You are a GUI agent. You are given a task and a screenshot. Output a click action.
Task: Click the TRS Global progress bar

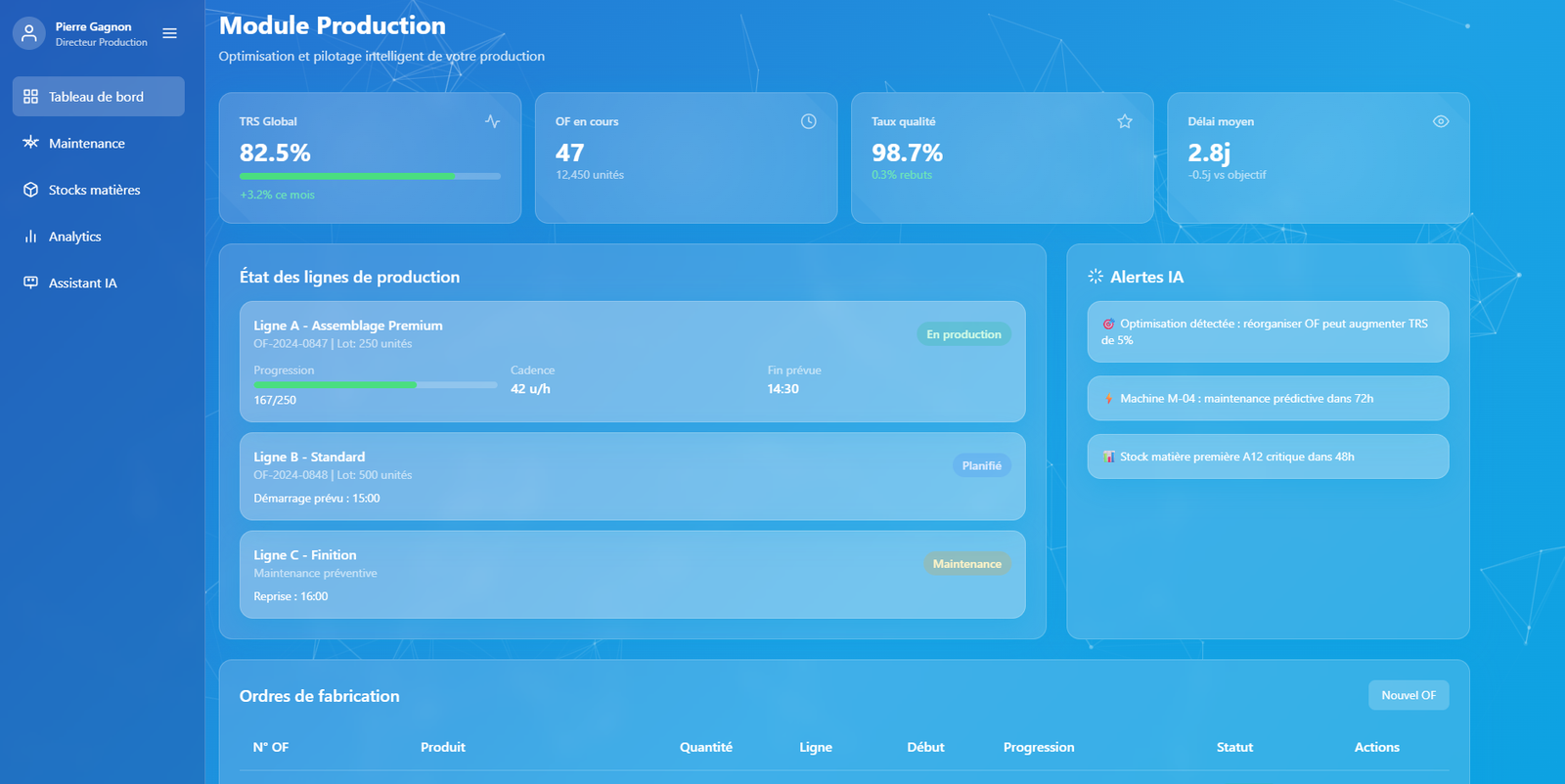(370, 176)
